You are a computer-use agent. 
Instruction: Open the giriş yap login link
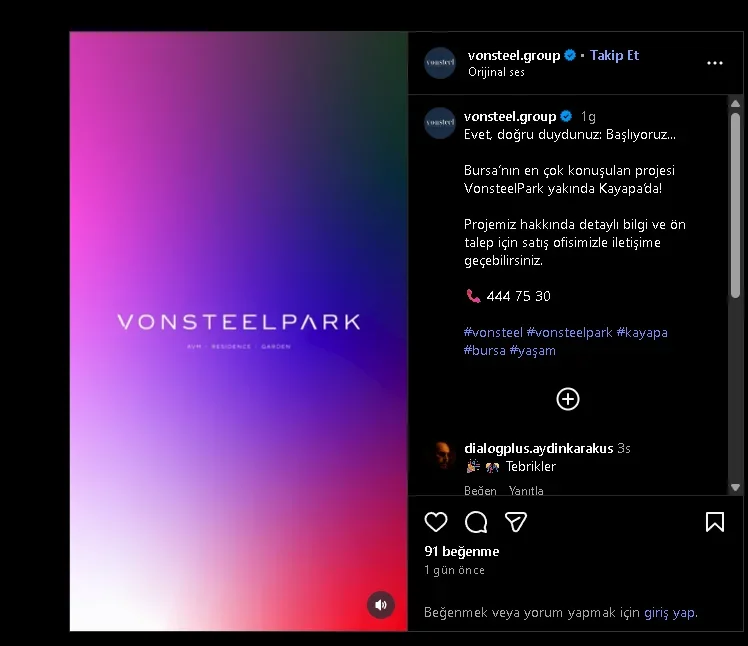(x=671, y=612)
